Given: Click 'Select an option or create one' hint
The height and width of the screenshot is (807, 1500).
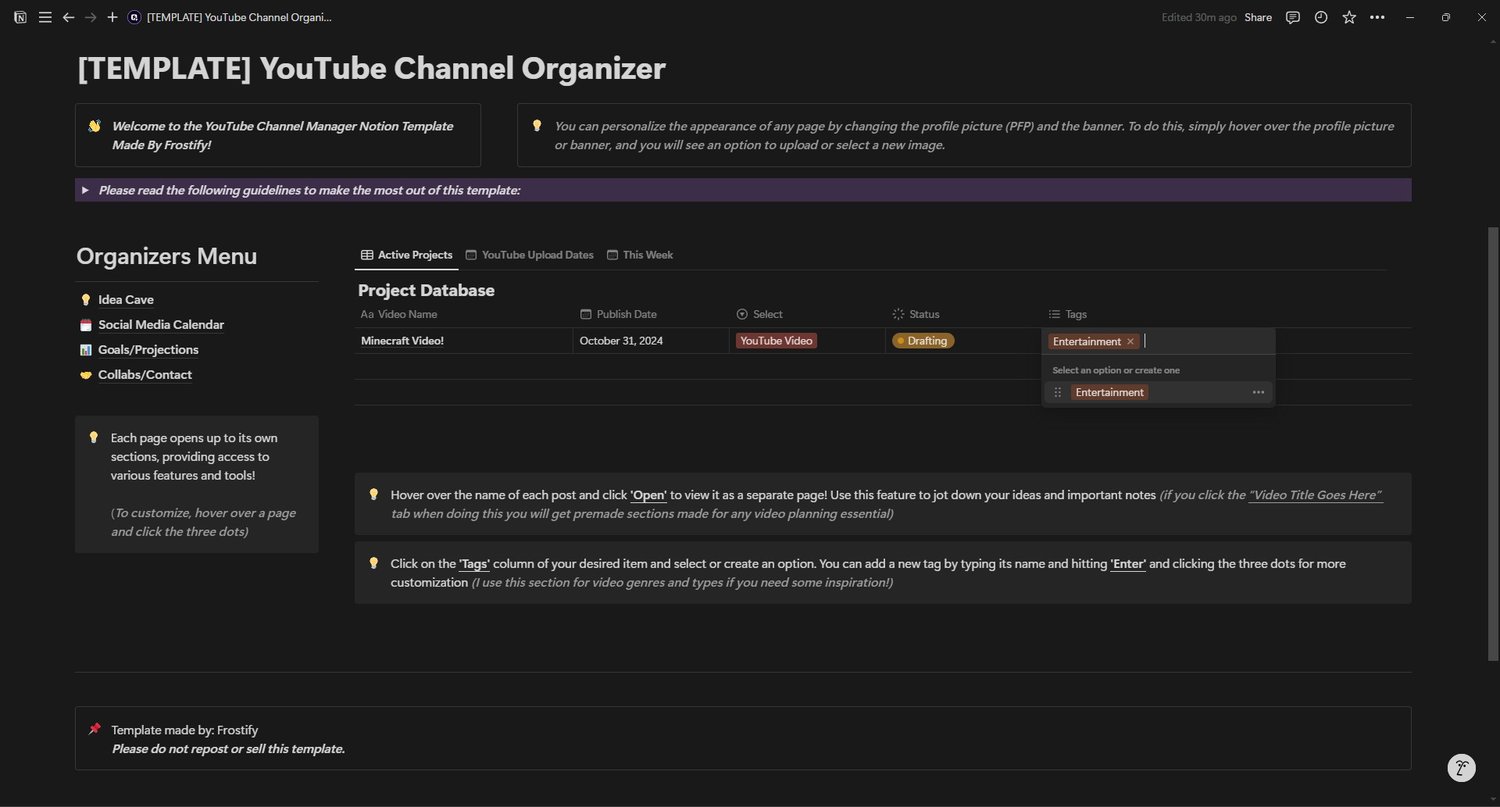Looking at the screenshot, I should click(x=1116, y=370).
